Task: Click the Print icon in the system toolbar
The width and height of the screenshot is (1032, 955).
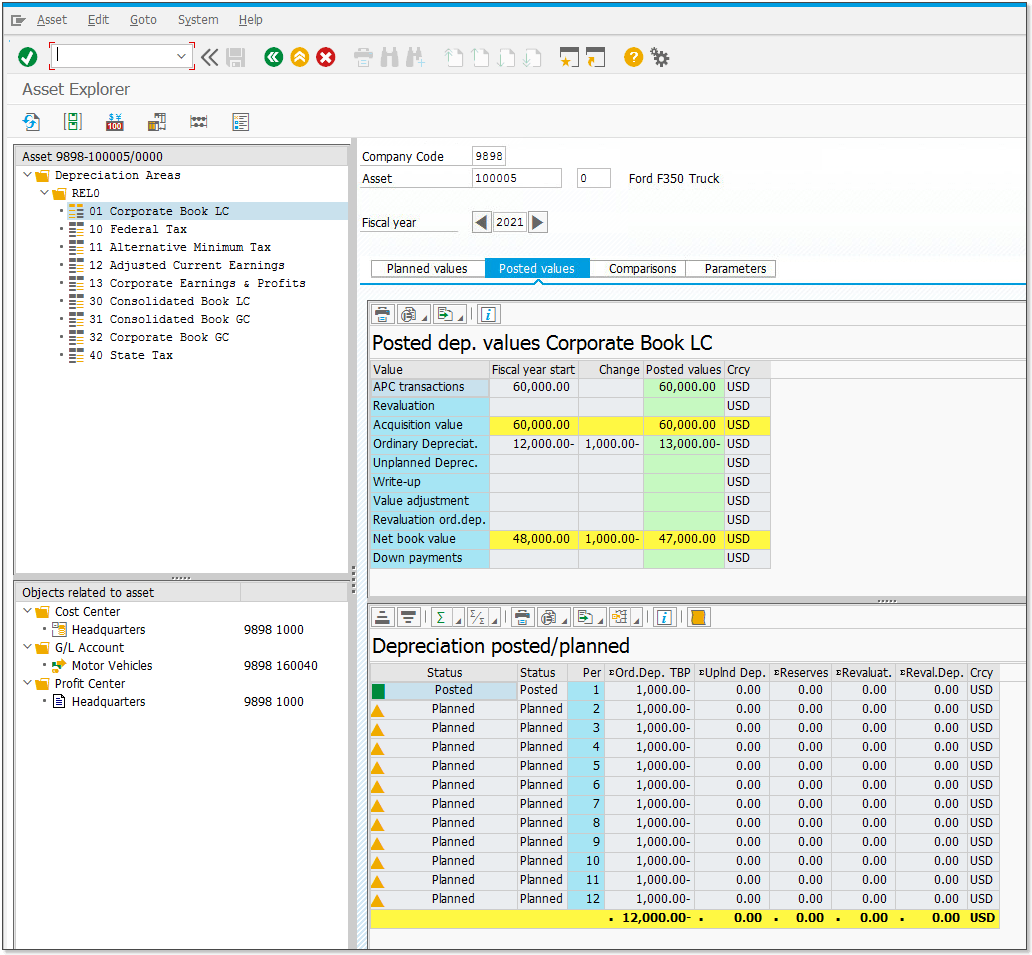Action: (363, 57)
